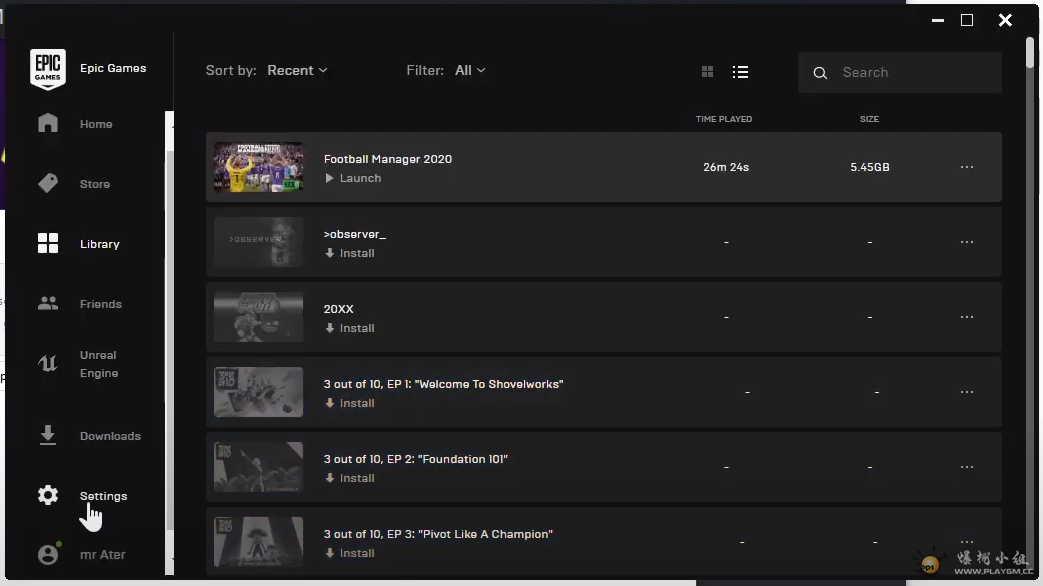1043x586 pixels.
Task: Click the library list vertical scrollbar
Action: [1030, 52]
